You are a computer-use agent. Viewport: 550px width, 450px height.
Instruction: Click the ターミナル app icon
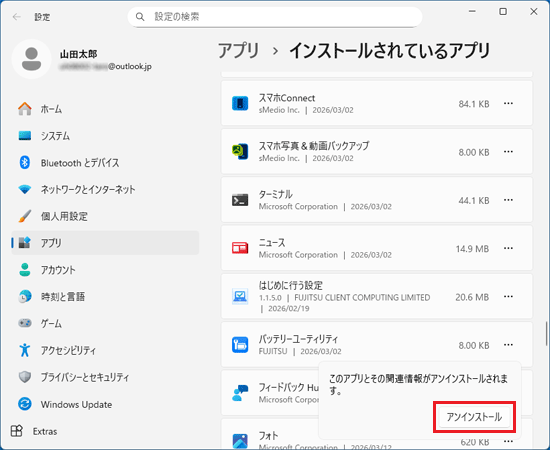click(x=240, y=200)
